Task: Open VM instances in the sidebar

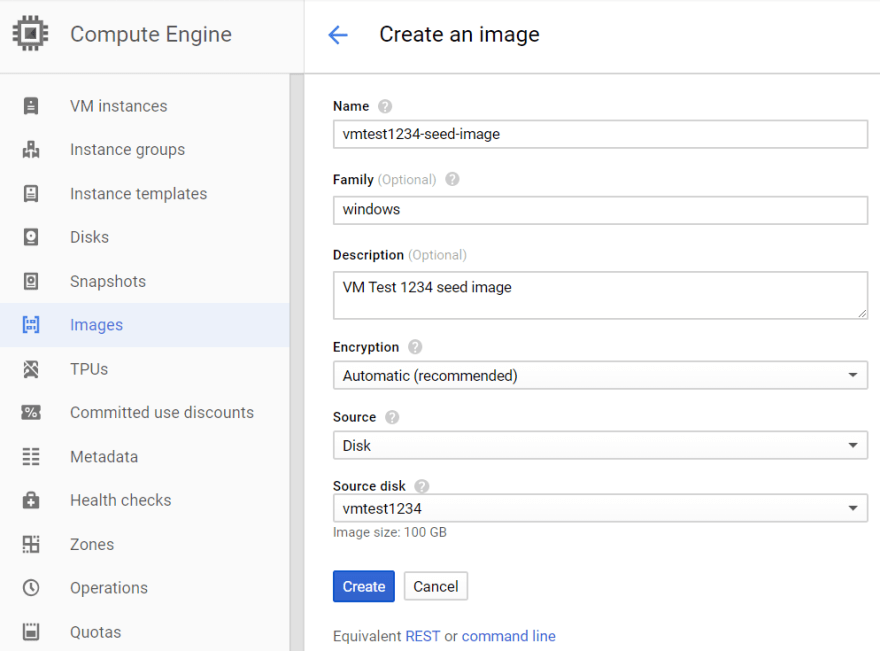Action: pos(145,106)
